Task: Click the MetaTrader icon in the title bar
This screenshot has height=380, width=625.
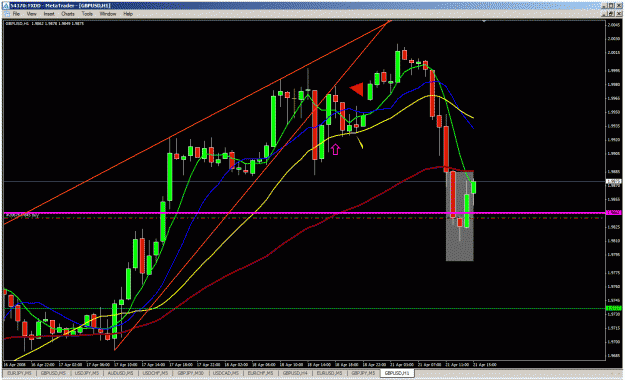Action: [6, 6]
